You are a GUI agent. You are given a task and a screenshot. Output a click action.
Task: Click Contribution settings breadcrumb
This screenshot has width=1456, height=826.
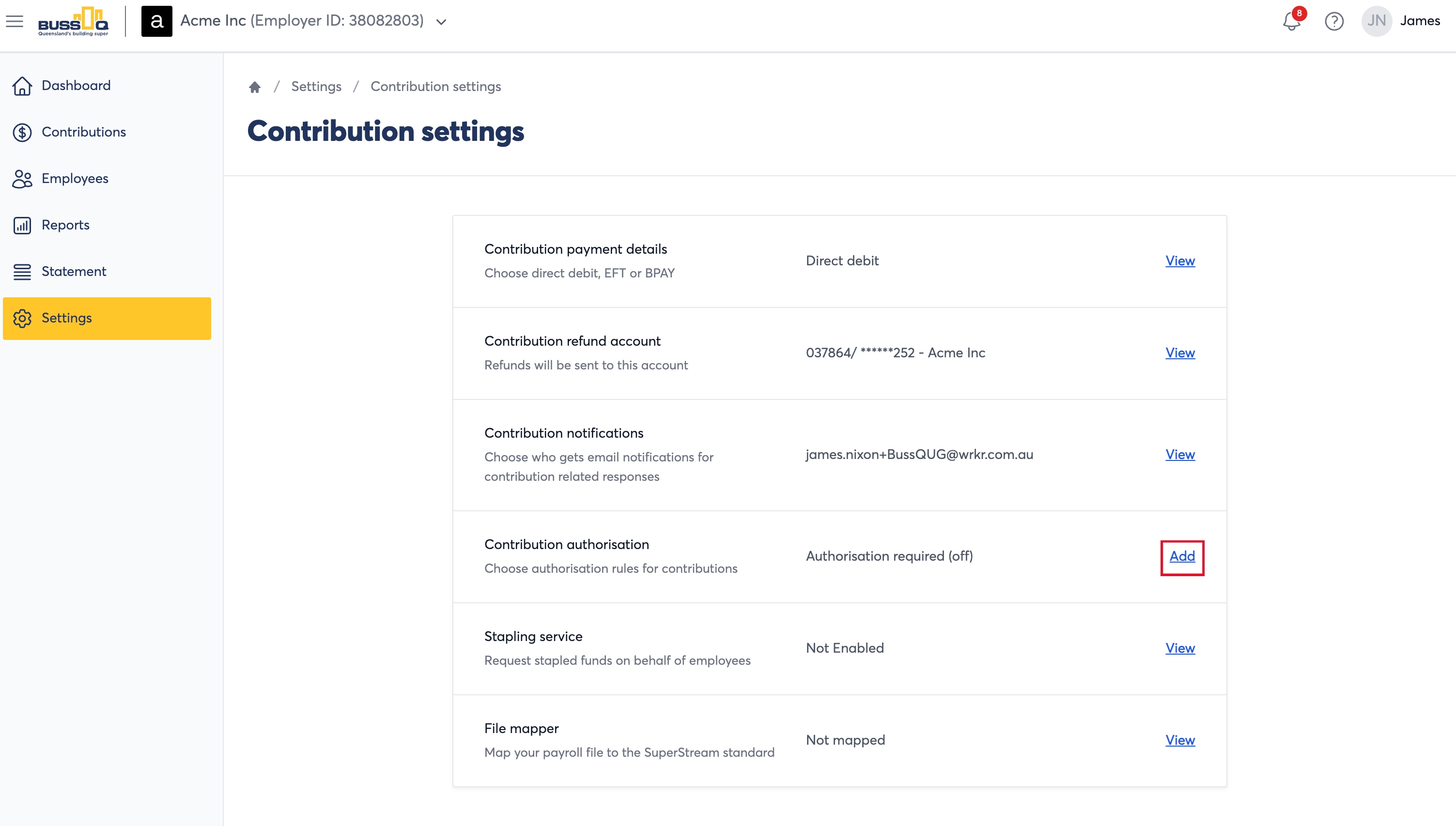436,86
